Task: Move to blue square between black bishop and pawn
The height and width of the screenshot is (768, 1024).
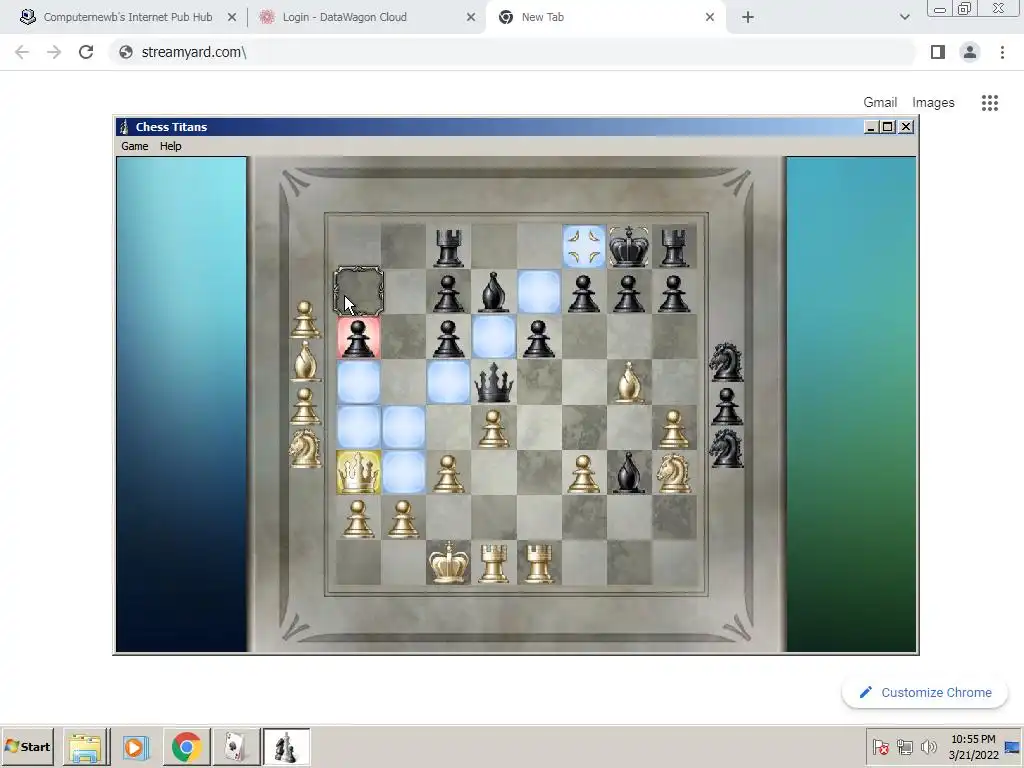Action: click(x=539, y=292)
